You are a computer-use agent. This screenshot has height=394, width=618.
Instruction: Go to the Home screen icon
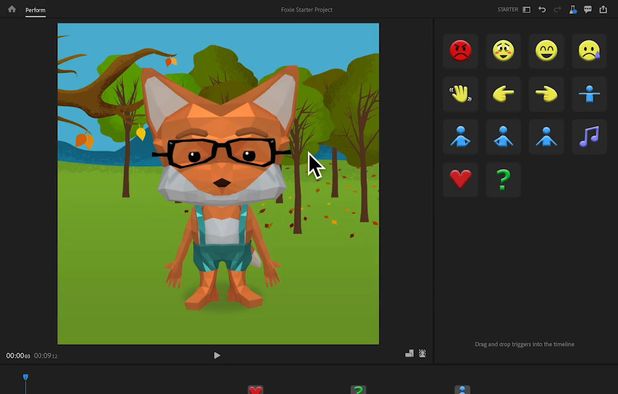click(x=12, y=9)
